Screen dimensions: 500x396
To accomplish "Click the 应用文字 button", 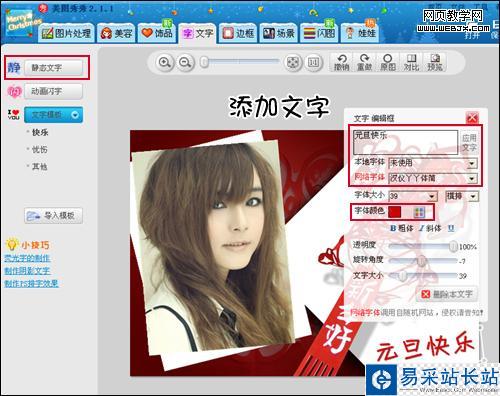I will coord(469,142).
